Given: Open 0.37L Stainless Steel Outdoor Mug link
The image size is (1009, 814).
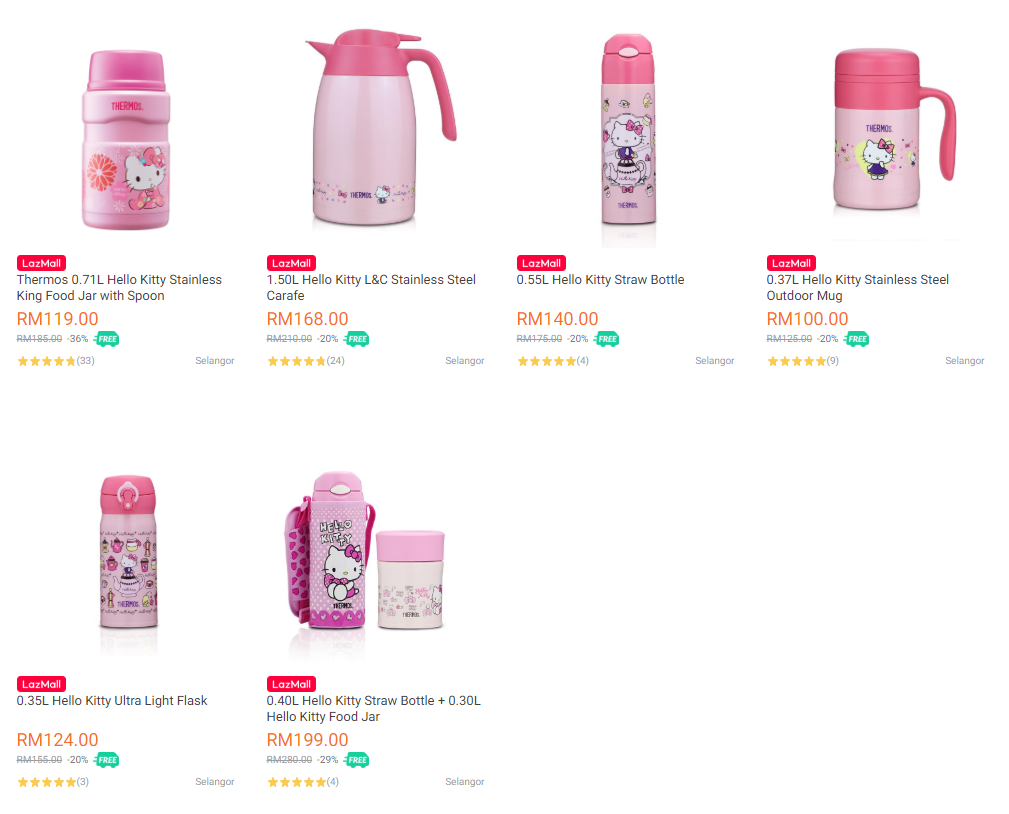Looking at the screenshot, I should pyautogui.click(x=857, y=288).
